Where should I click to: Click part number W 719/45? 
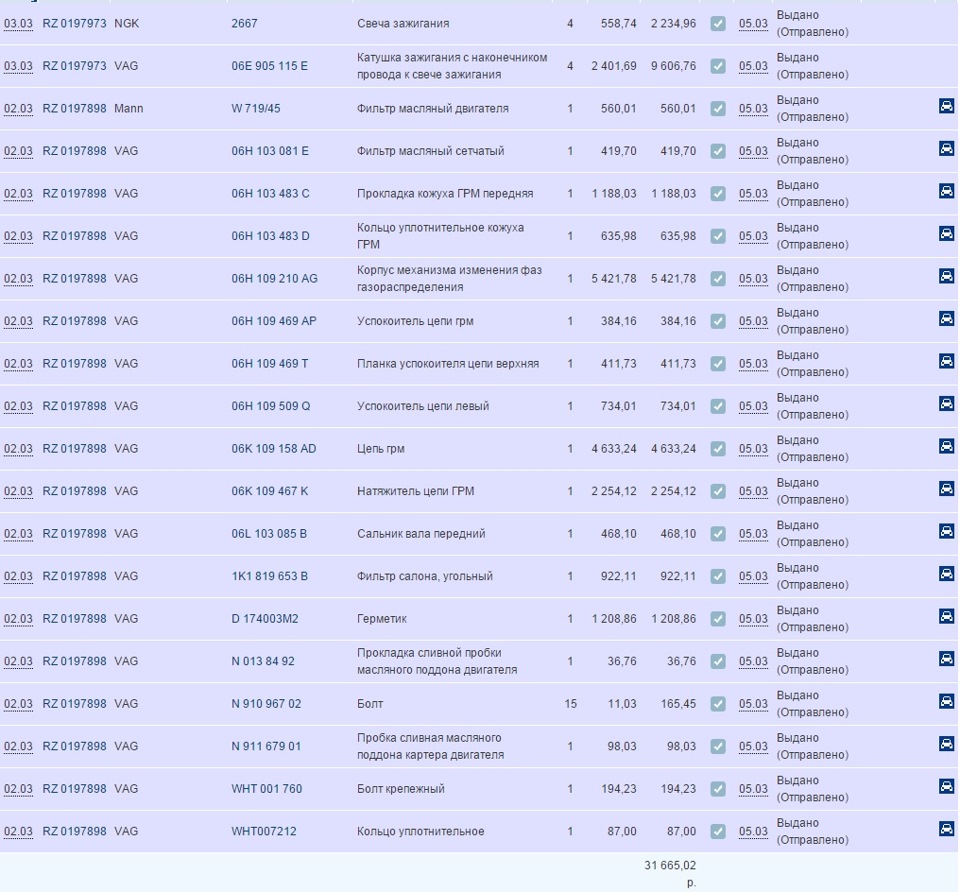pyautogui.click(x=256, y=109)
